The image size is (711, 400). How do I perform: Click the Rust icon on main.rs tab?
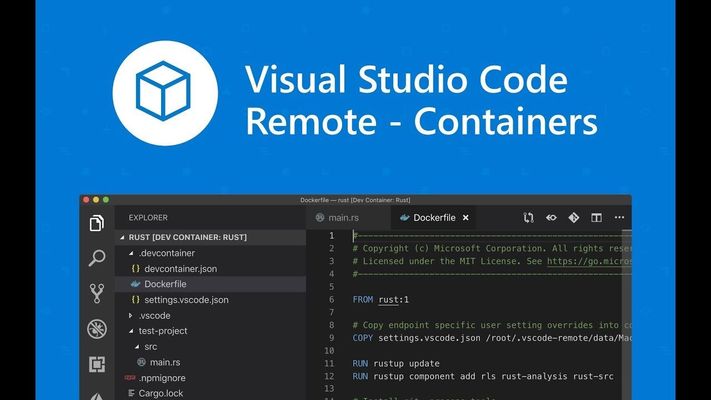(x=320, y=218)
